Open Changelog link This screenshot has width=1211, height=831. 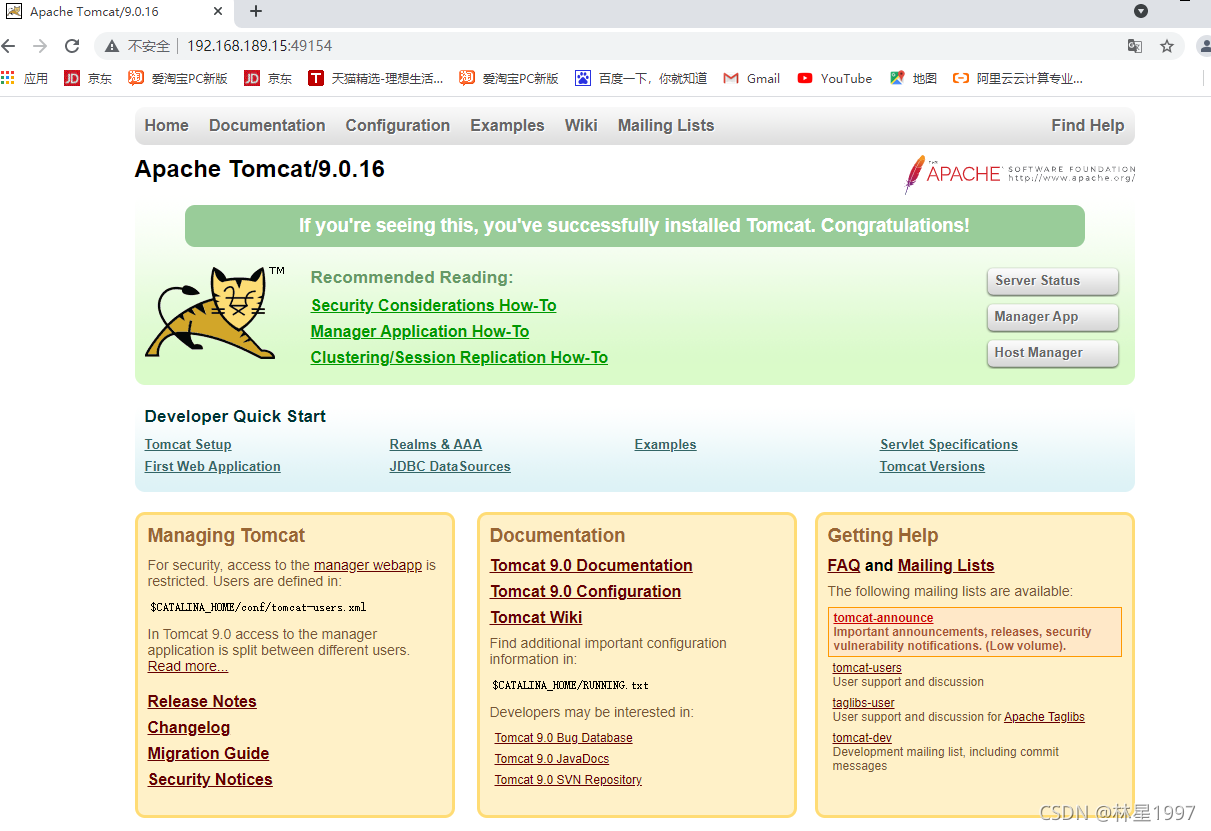click(189, 727)
